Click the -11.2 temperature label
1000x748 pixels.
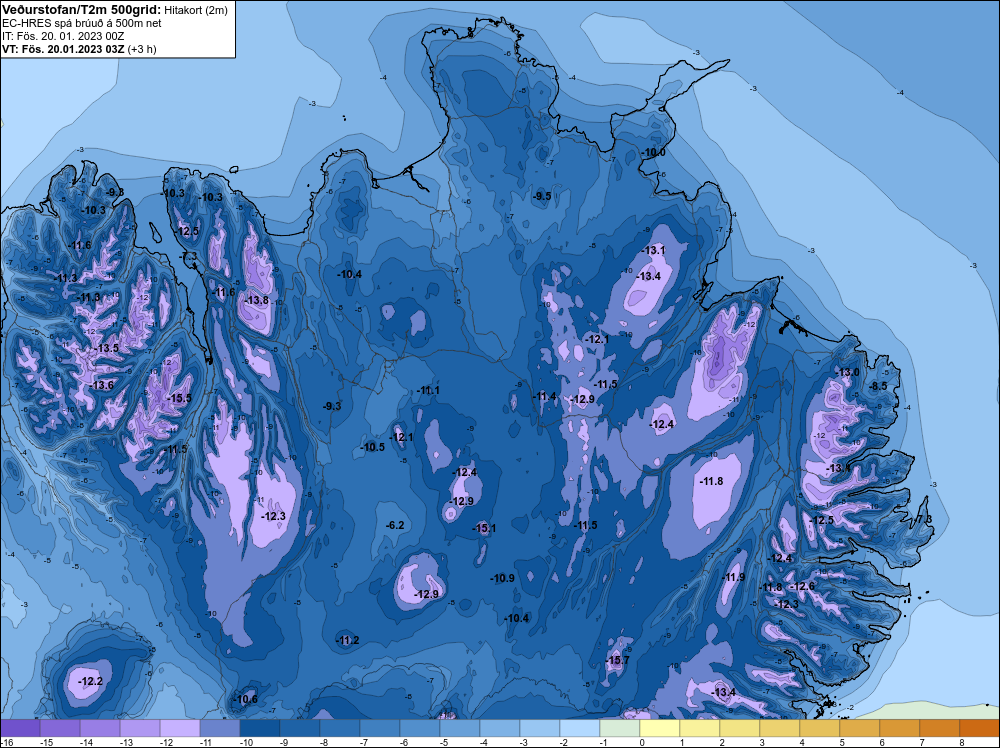click(348, 640)
